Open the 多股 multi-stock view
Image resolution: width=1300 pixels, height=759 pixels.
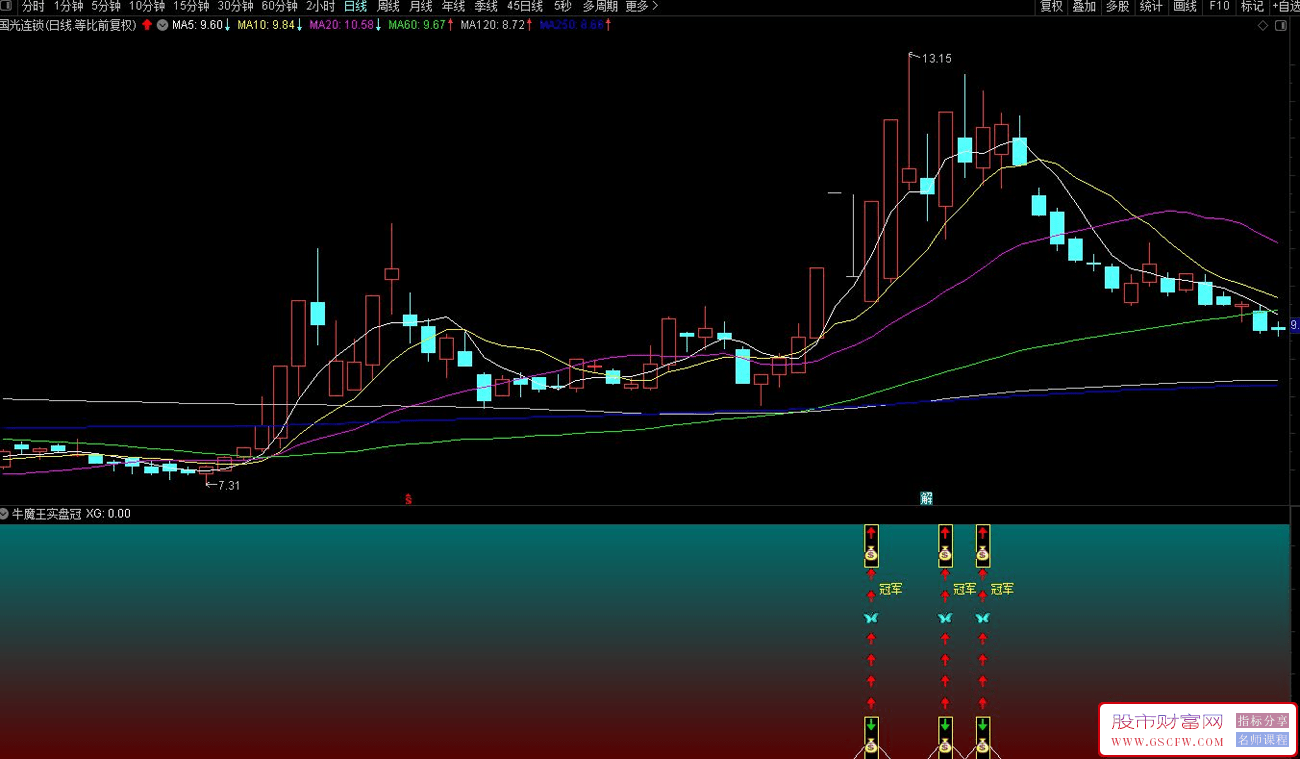(1117, 6)
